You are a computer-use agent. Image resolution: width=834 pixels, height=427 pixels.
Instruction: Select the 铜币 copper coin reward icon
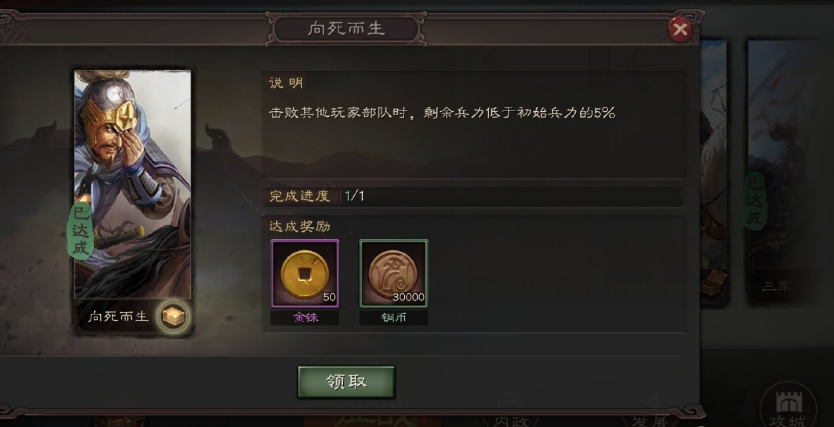click(394, 273)
